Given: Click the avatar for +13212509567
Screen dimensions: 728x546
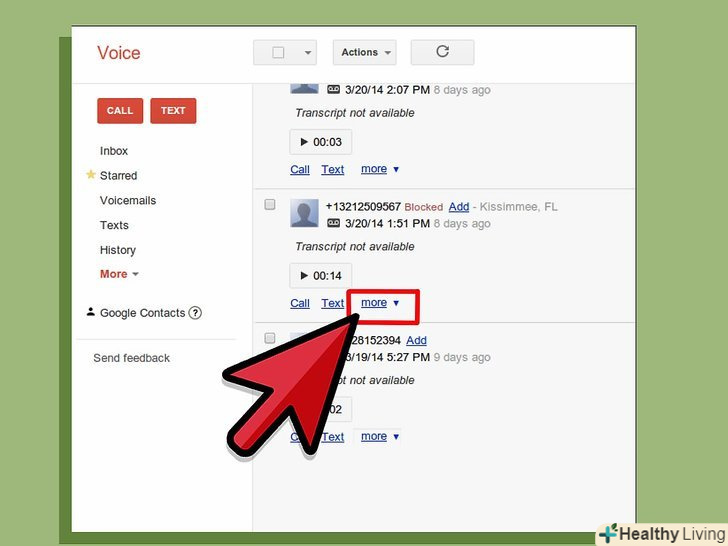Looking at the screenshot, I should (304, 213).
